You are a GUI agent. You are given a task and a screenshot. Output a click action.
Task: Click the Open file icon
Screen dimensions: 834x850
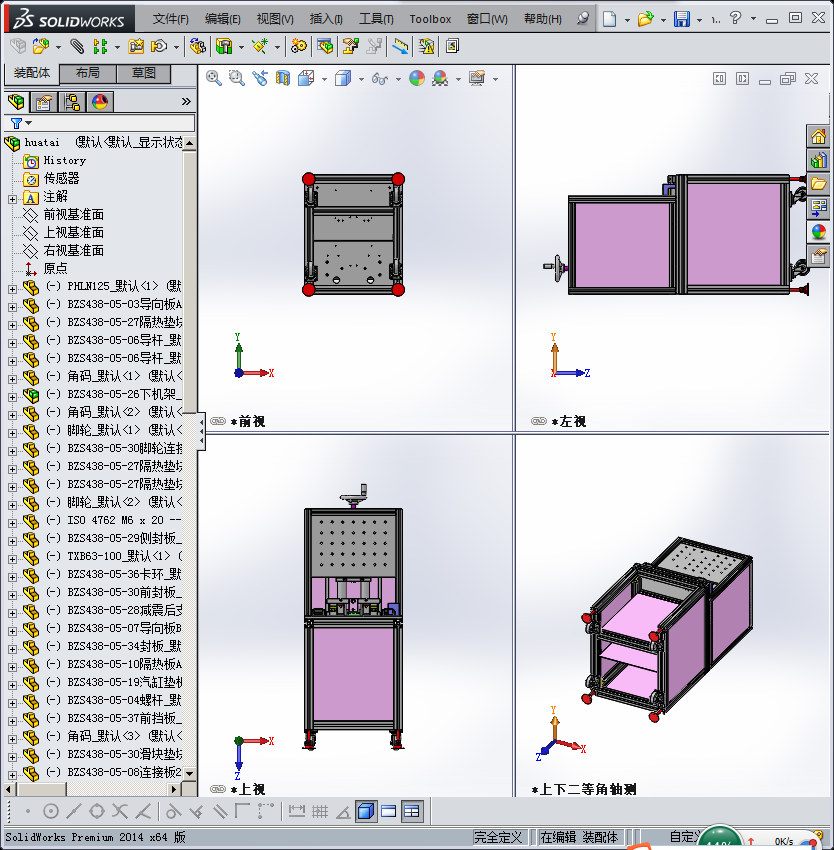click(645, 19)
